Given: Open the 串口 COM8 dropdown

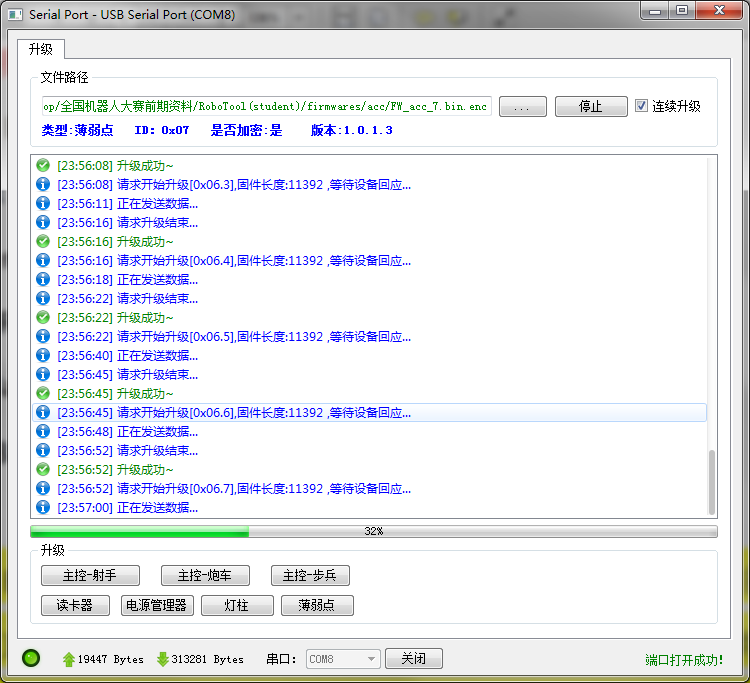Looking at the screenshot, I should point(343,659).
